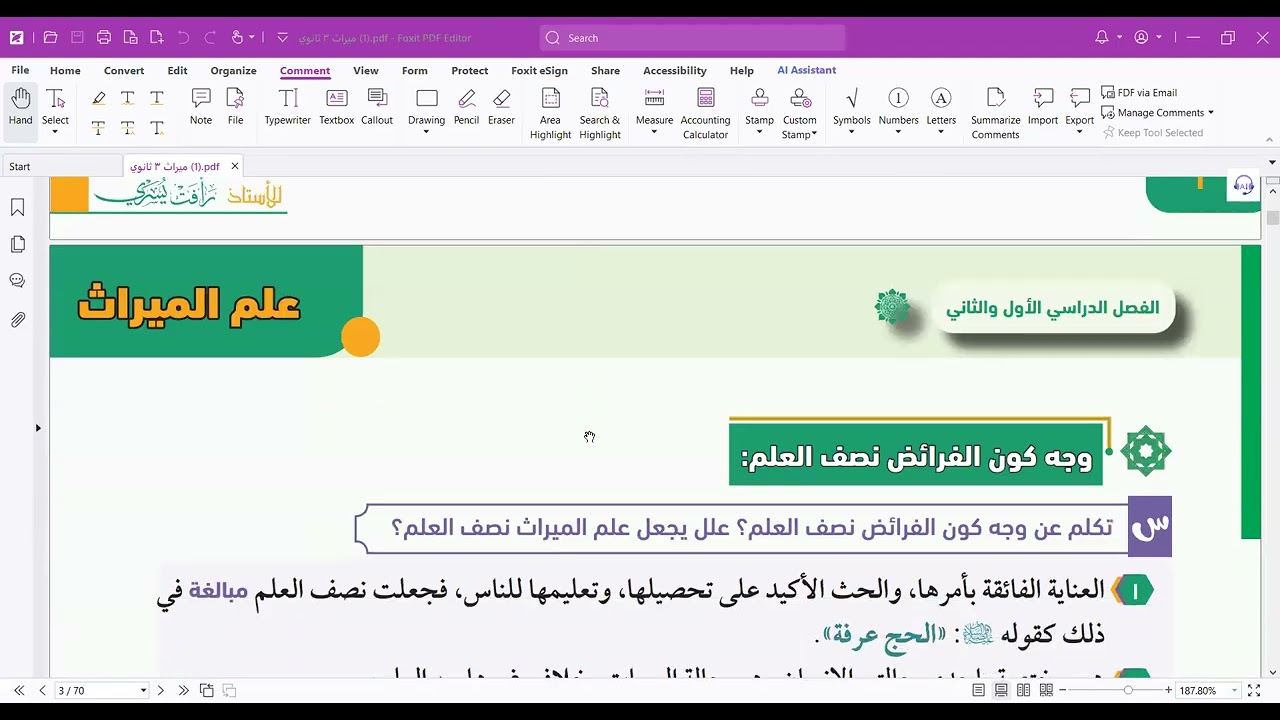1280x720 pixels.
Task: Open the File menu
Action: pos(20,71)
